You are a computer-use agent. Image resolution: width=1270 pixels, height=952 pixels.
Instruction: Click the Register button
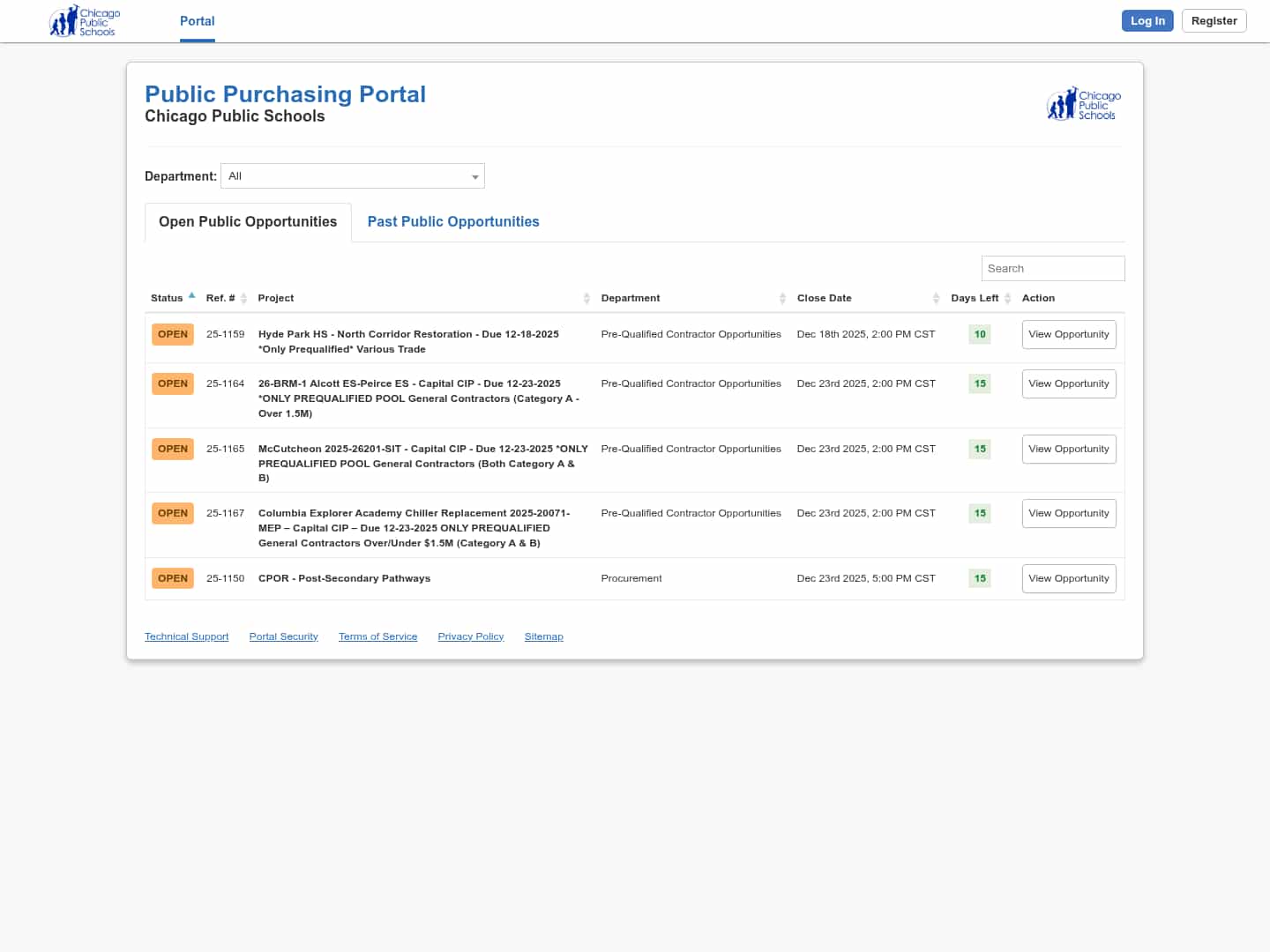[1214, 21]
